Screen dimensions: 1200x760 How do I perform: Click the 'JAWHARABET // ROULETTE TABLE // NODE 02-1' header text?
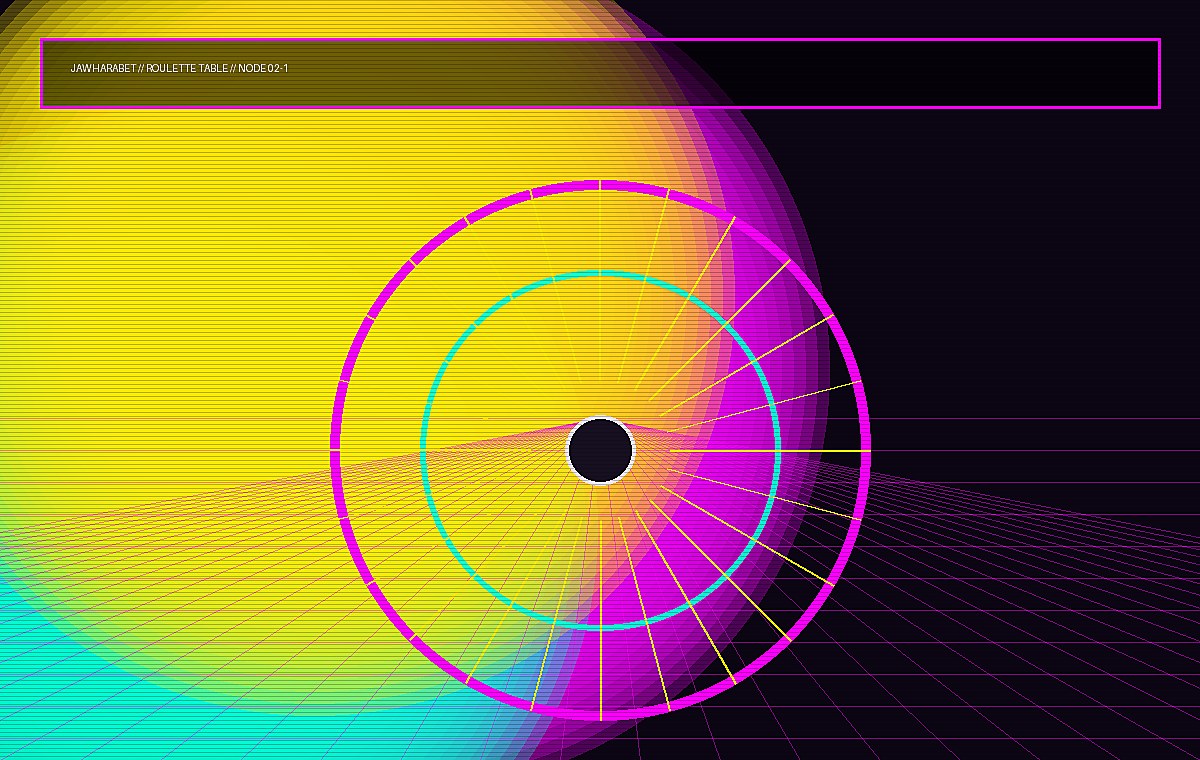tap(179, 68)
